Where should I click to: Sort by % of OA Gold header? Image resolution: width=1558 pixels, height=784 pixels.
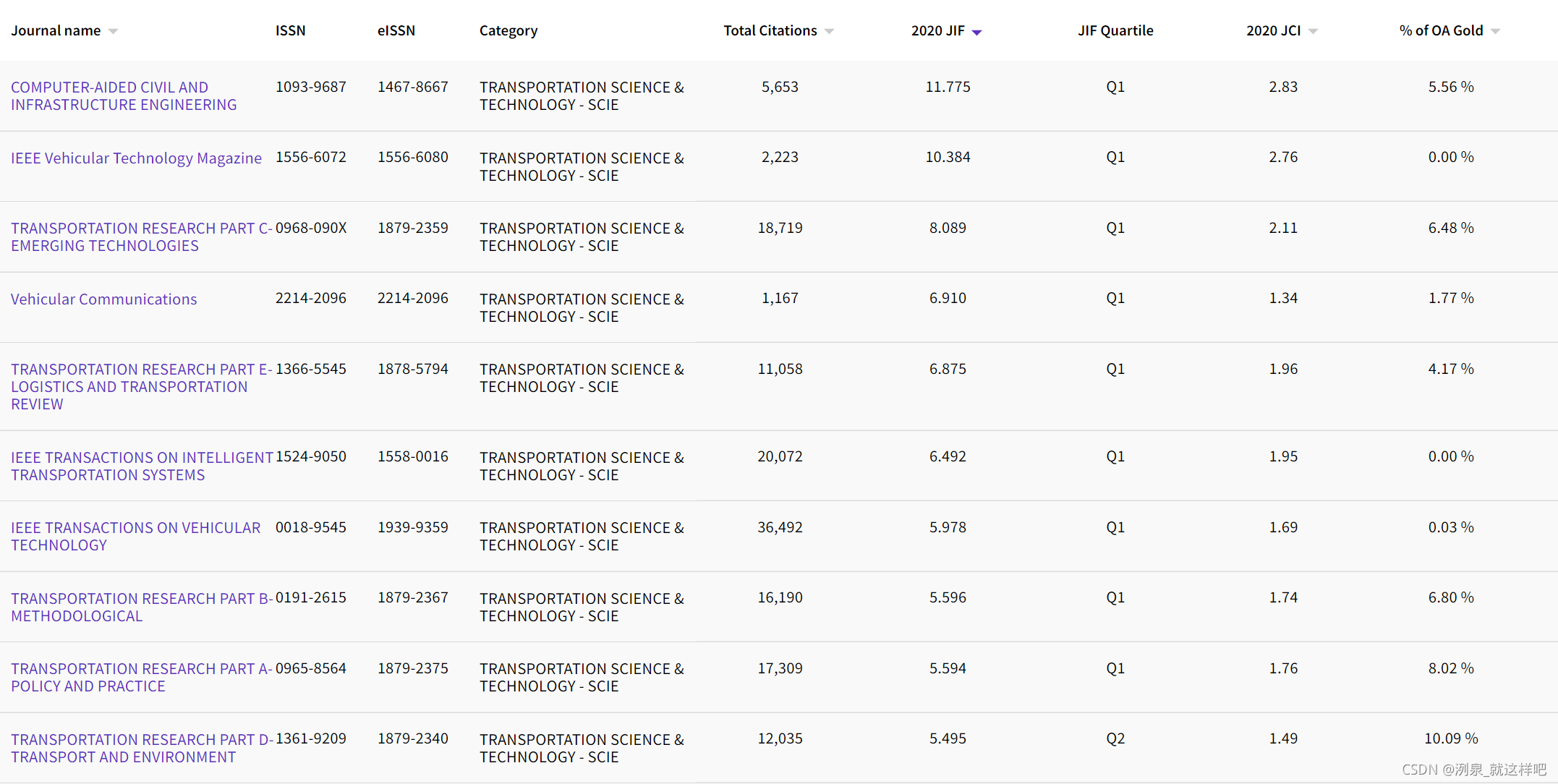pyautogui.click(x=1440, y=30)
